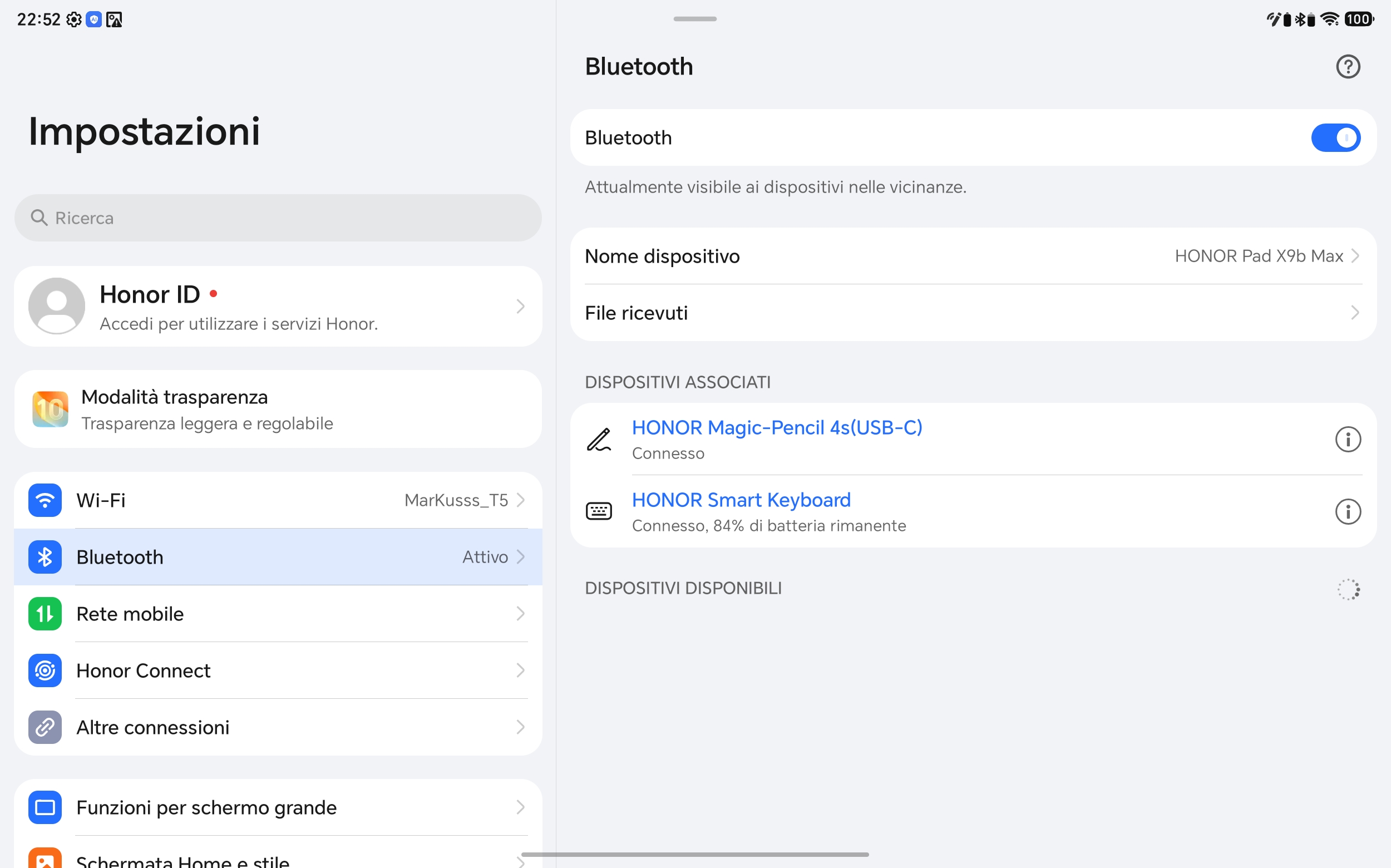Open File ricevuti
The height and width of the screenshot is (868, 1391).
pyautogui.click(x=973, y=313)
